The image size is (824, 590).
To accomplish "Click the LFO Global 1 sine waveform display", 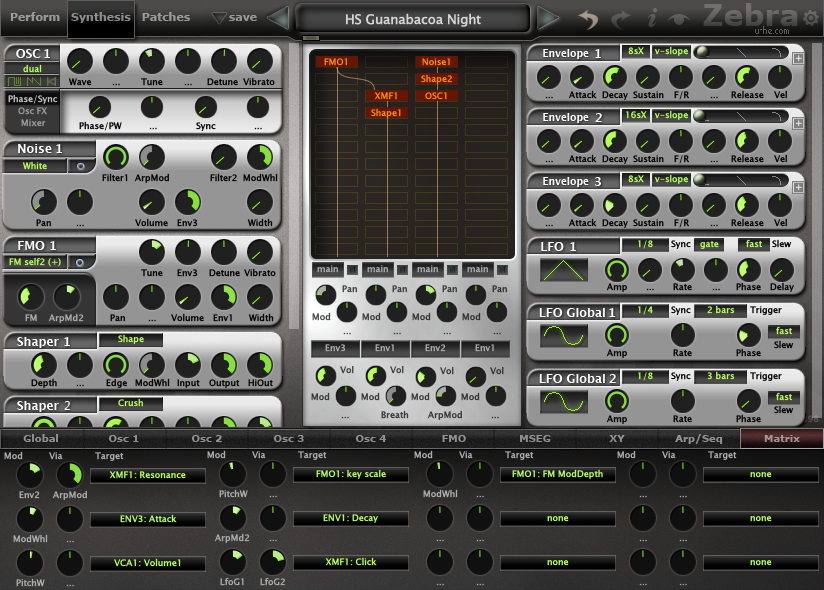I will 564,336.
